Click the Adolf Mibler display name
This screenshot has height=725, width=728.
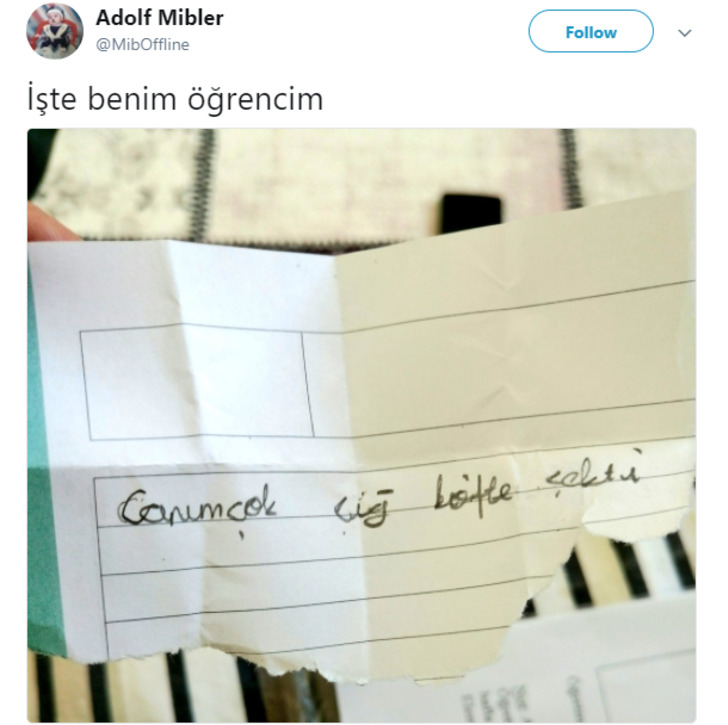coord(159,18)
